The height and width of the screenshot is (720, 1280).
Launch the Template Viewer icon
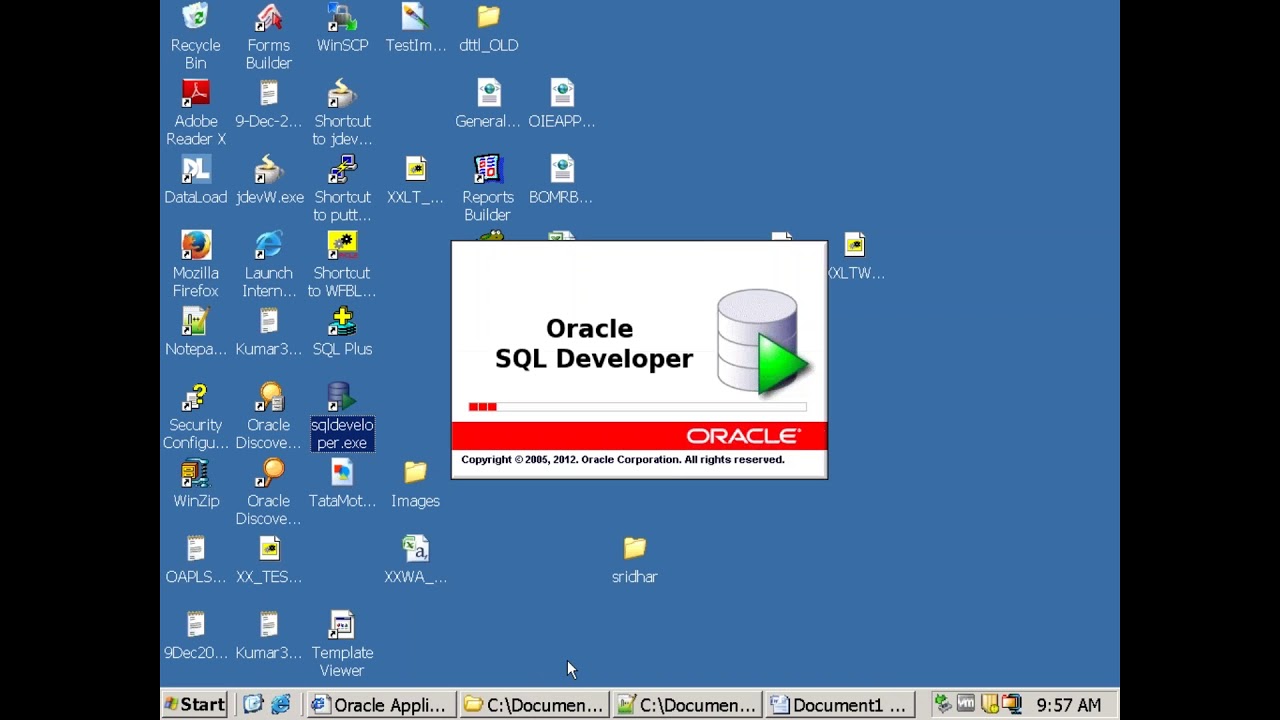(342, 644)
